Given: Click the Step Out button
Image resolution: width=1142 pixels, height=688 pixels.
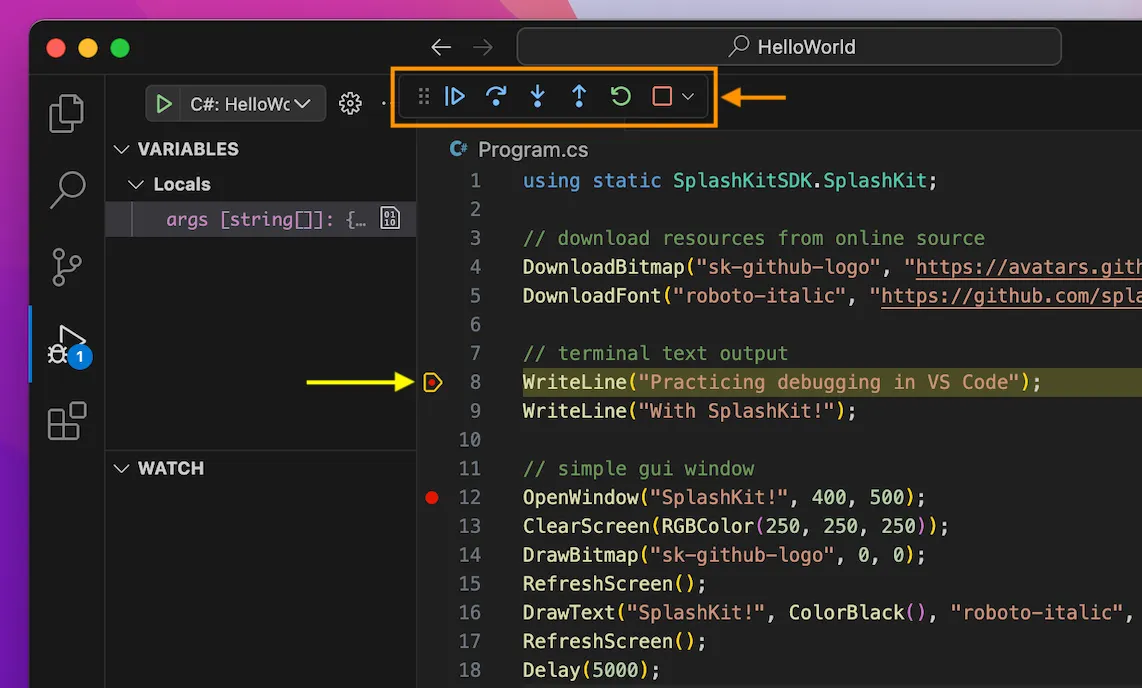Looking at the screenshot, I should tap(579, 96).
